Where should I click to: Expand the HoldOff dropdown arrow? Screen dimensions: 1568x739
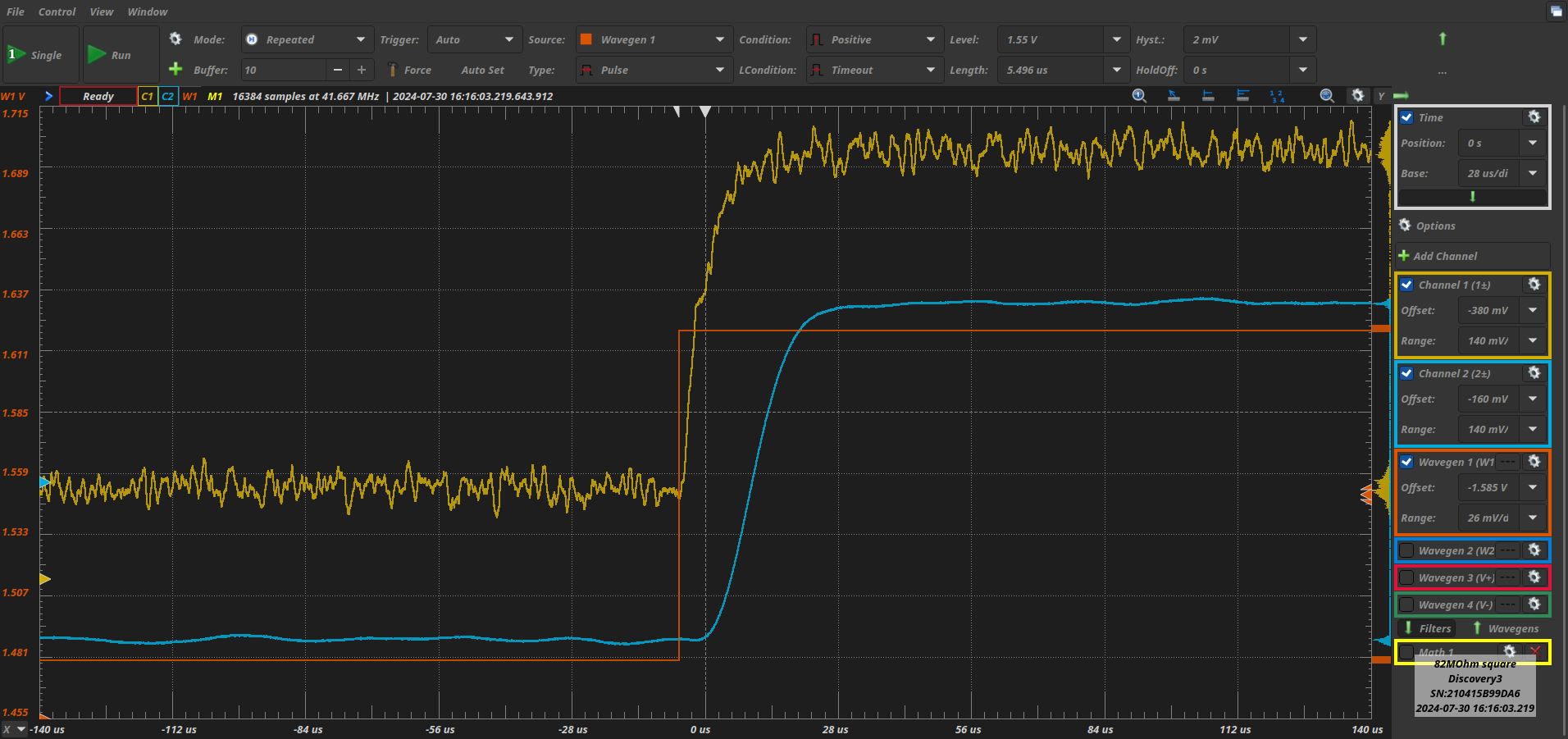1303,70
